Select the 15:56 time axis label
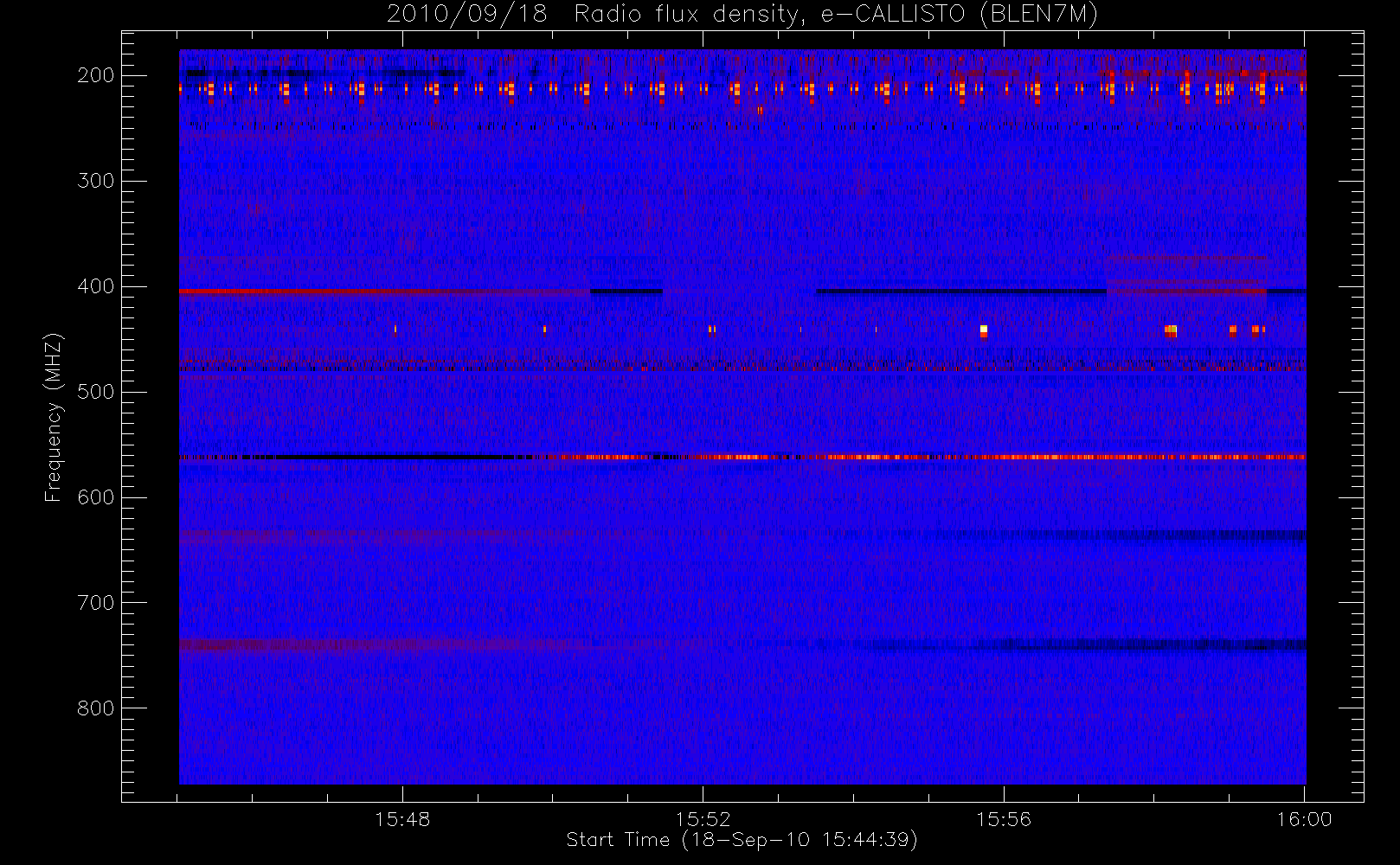 point(1004,819)
